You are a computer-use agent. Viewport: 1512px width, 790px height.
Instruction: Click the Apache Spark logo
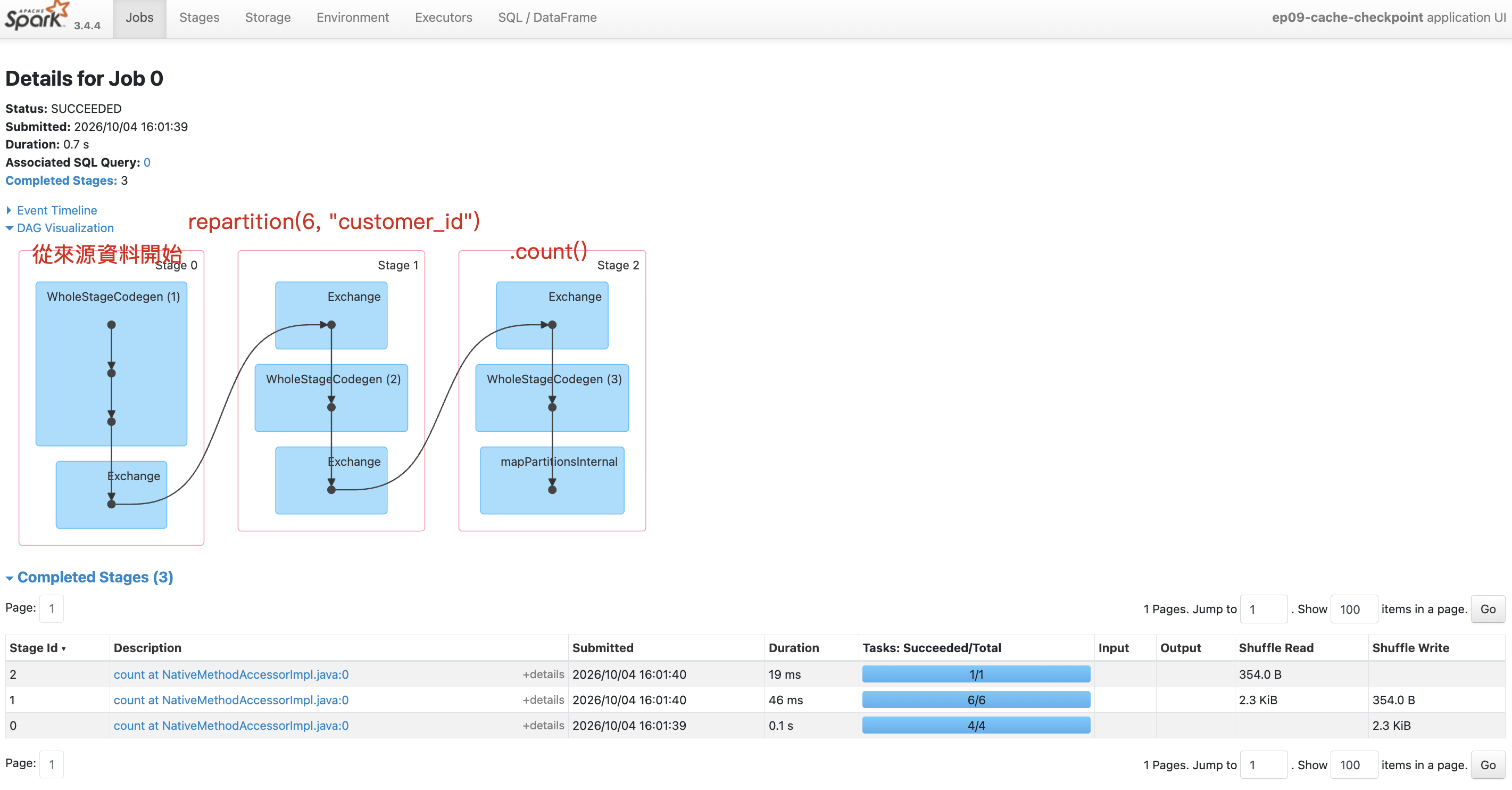tap(37, 17)
